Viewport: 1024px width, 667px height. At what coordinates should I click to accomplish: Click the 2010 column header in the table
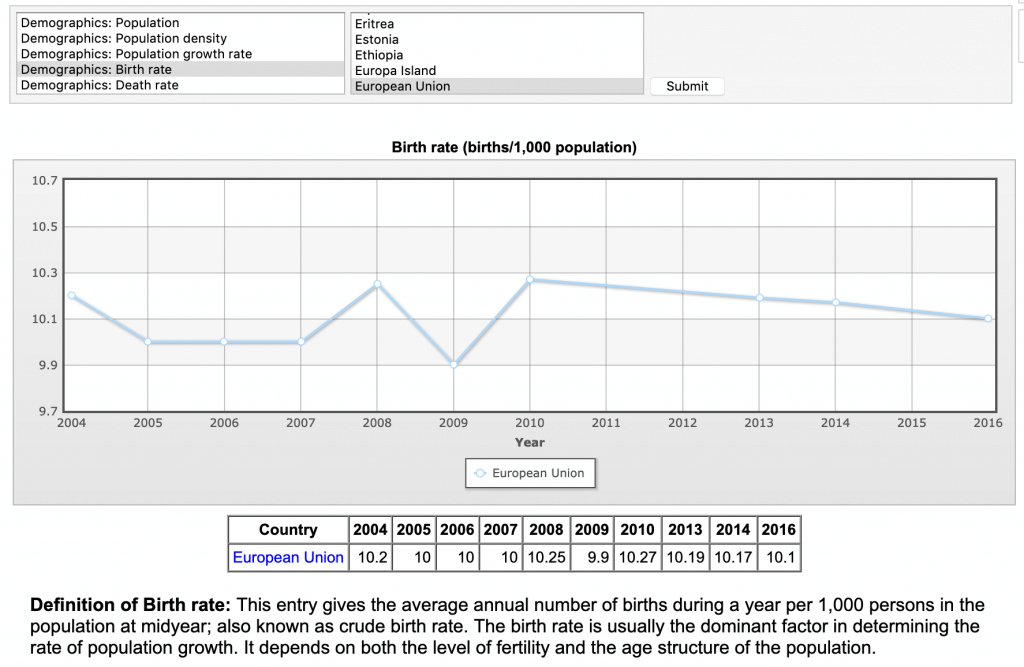637,530
